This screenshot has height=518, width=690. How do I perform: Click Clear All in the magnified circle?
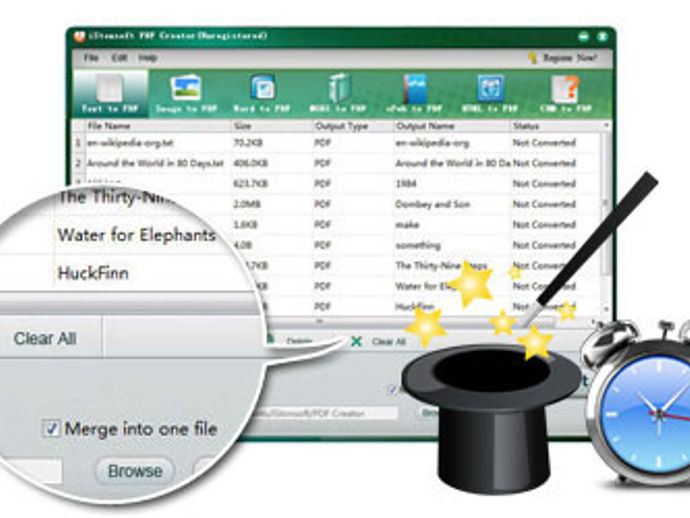pos(45,338)
